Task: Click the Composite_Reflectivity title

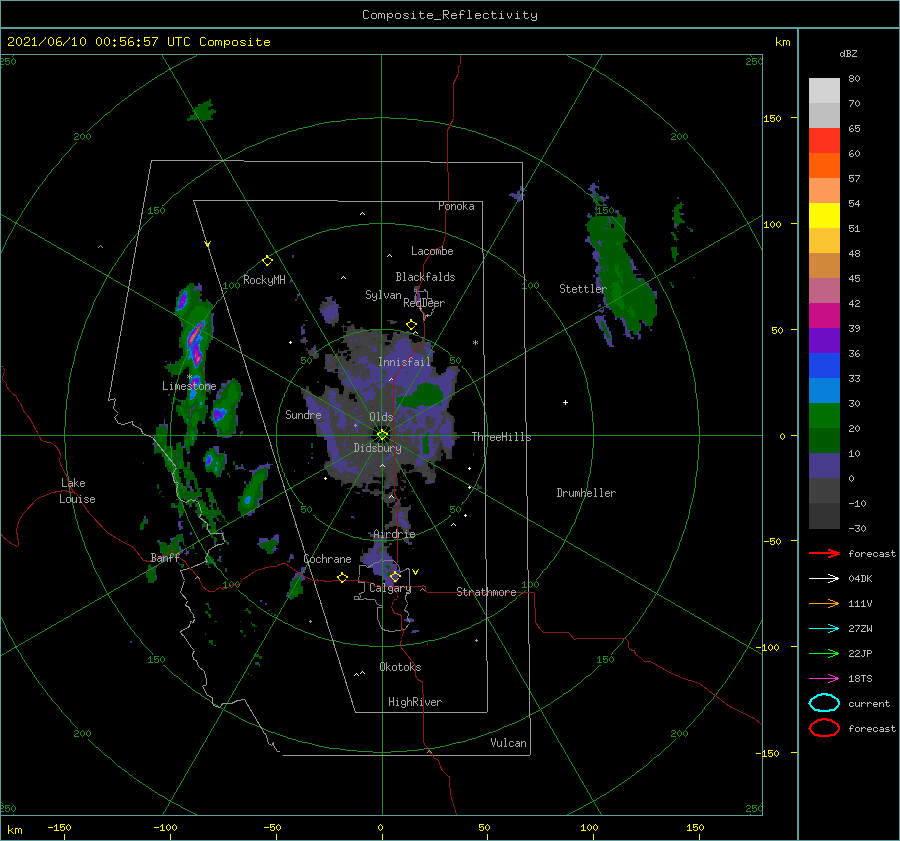Action: tap(449, 15)
